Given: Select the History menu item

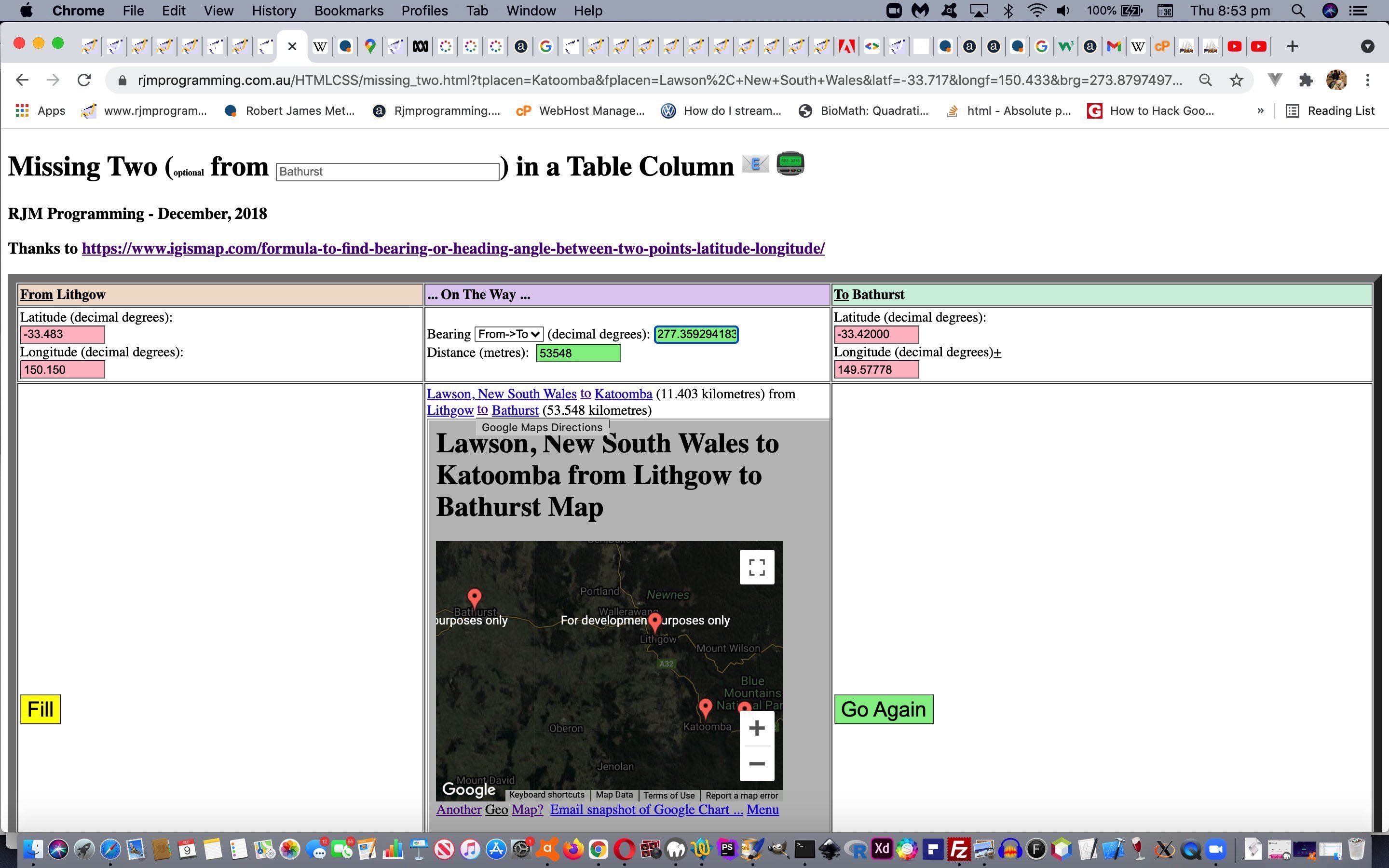Looking at the screenshot, I should (x=274, y=11).
